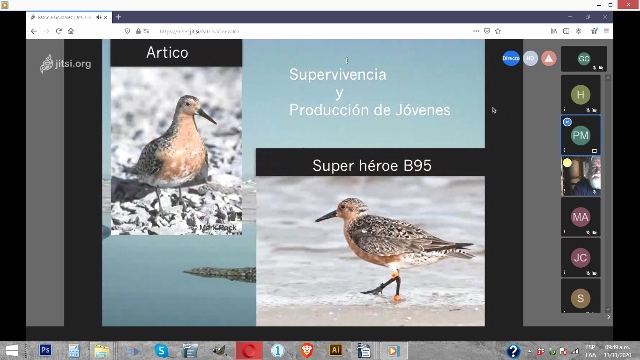Image resolution: width=640 pixels, height=360 pixels.
Task: Open the address bar page actions ellipsis
Action: pos(476,31)
